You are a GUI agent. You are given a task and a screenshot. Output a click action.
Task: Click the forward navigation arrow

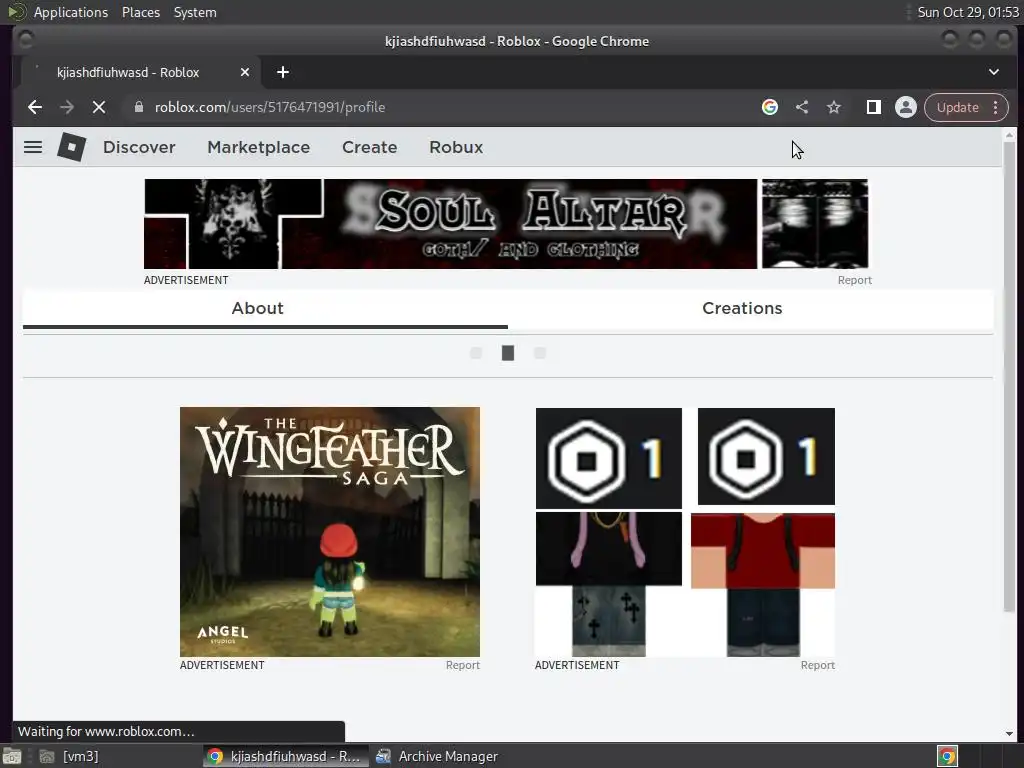(x=67, y=107)
